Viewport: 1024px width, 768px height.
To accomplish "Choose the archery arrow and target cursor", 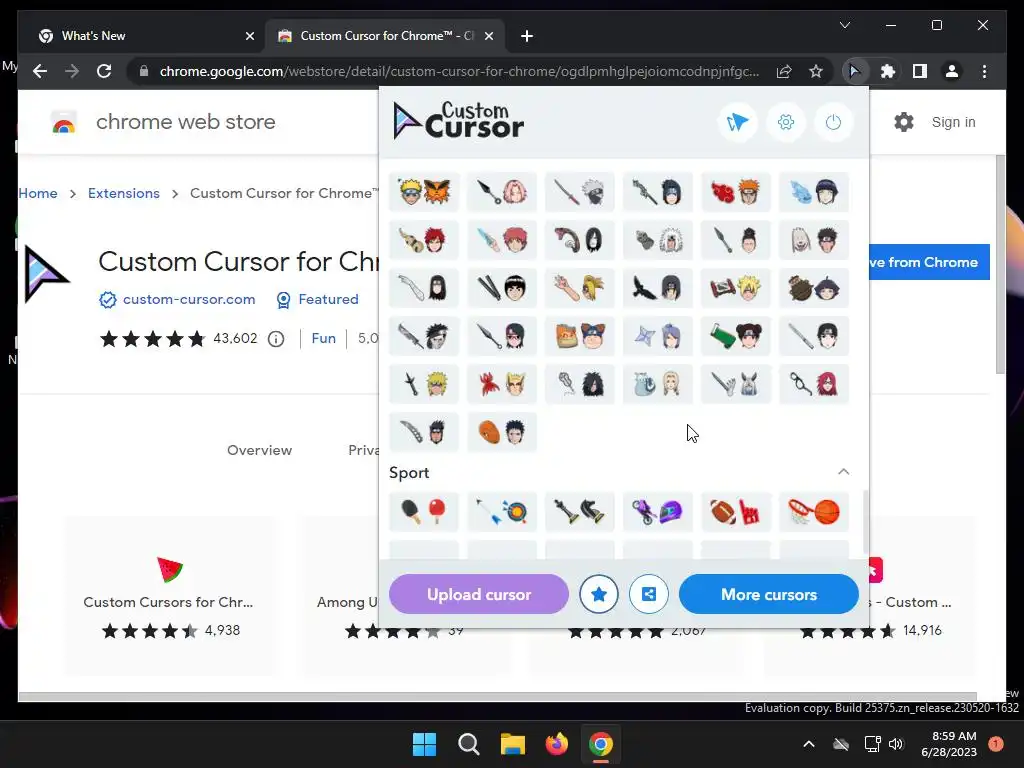I will click(502, 511).
